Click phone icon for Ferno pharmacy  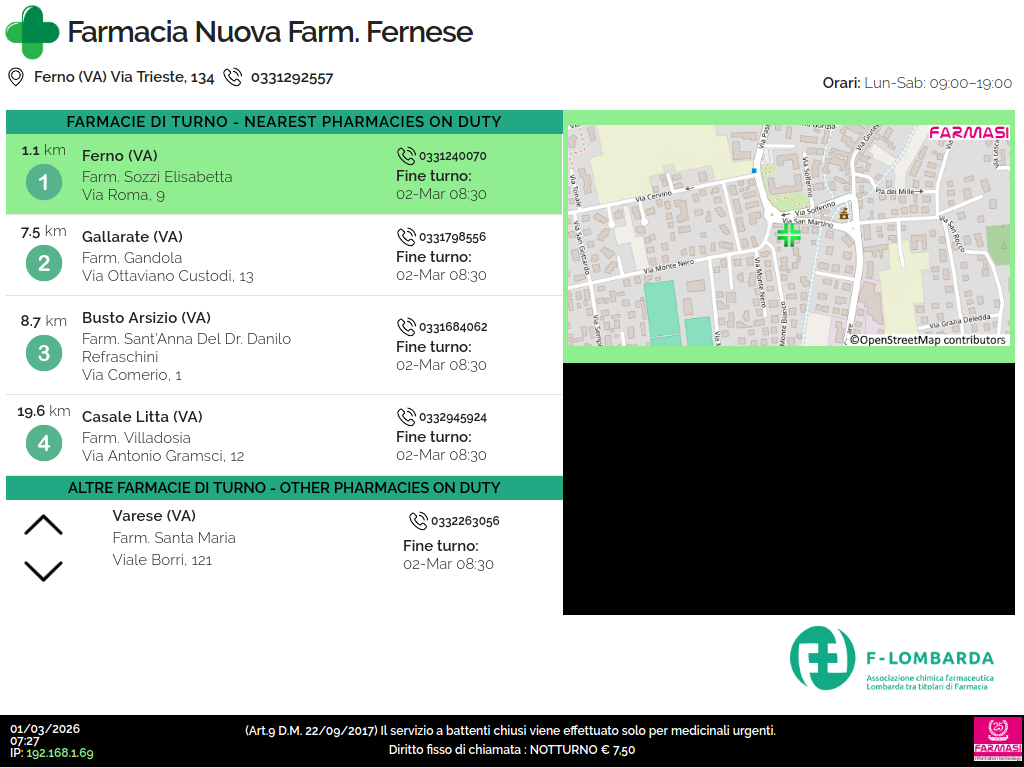tap(406, 156)
